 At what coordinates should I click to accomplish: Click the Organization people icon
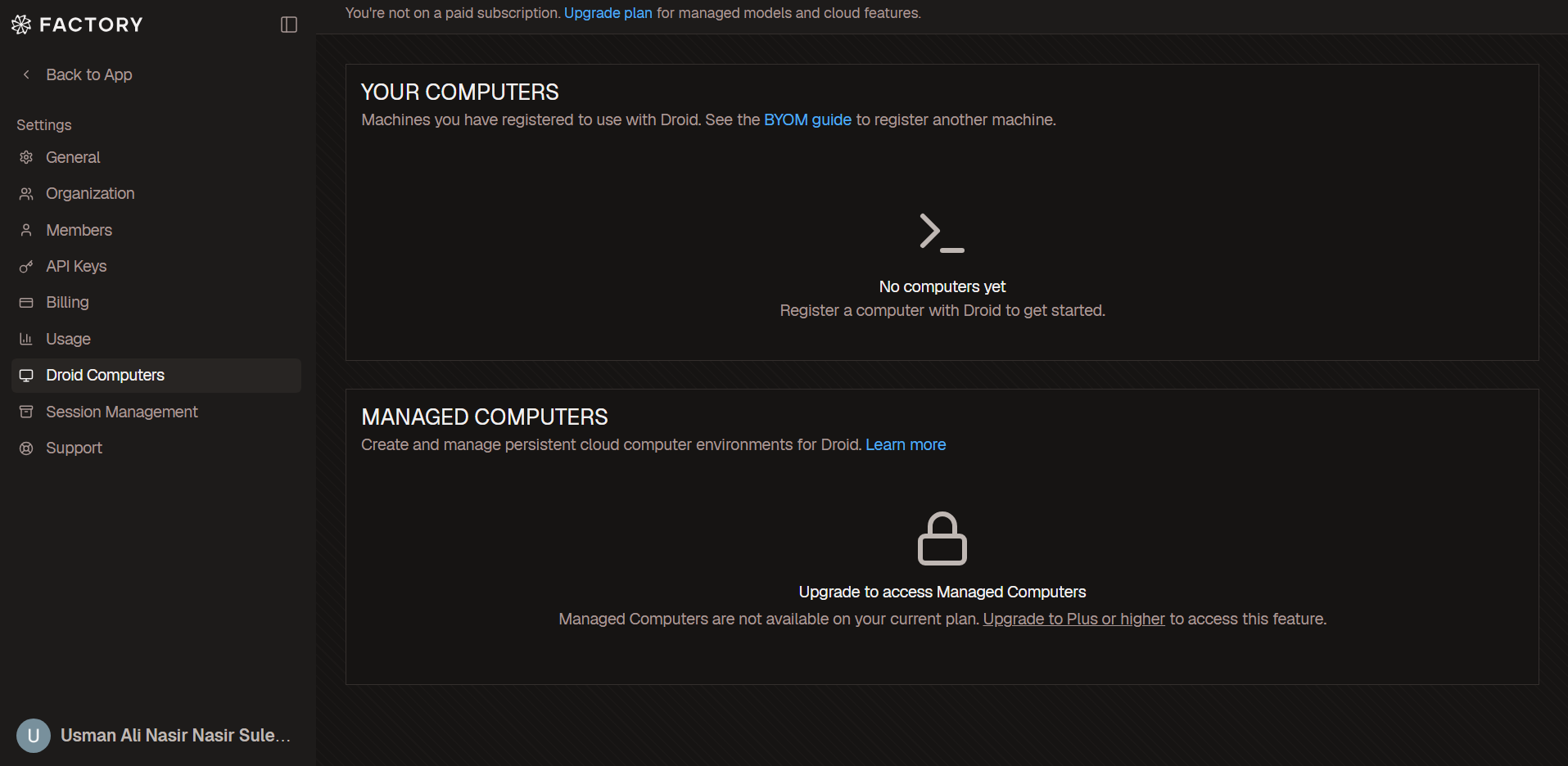(x=26, y=194)
